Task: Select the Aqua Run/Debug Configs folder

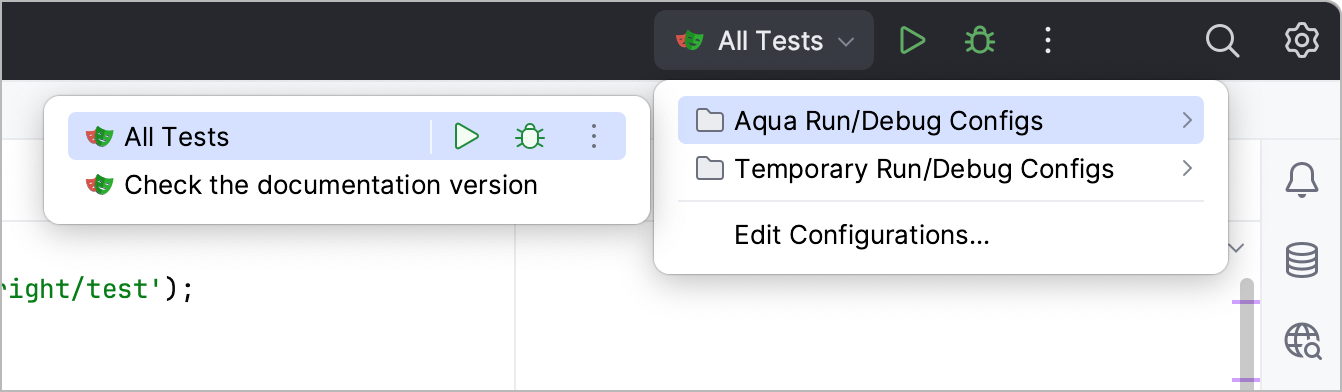Action: click(941, 120)
